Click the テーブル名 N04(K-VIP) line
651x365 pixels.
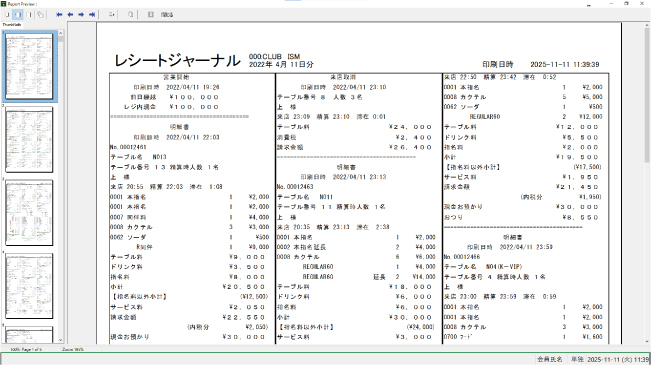point(483,267)
